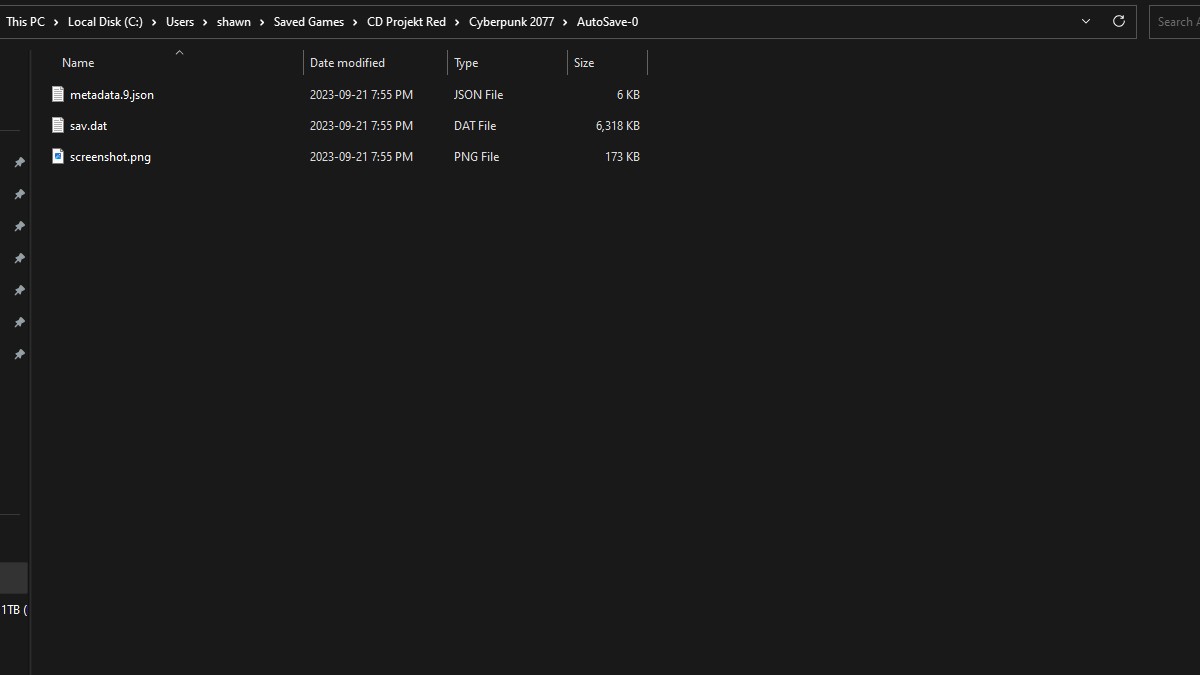
Task: Click the Search input field
Action: (x=1175, y=21)
